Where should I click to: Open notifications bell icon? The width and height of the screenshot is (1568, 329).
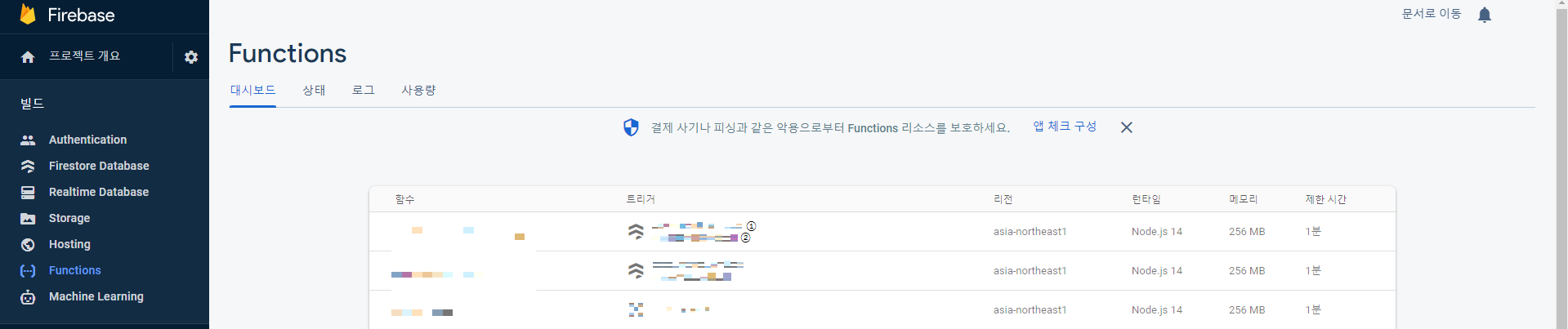[1485, 15]
